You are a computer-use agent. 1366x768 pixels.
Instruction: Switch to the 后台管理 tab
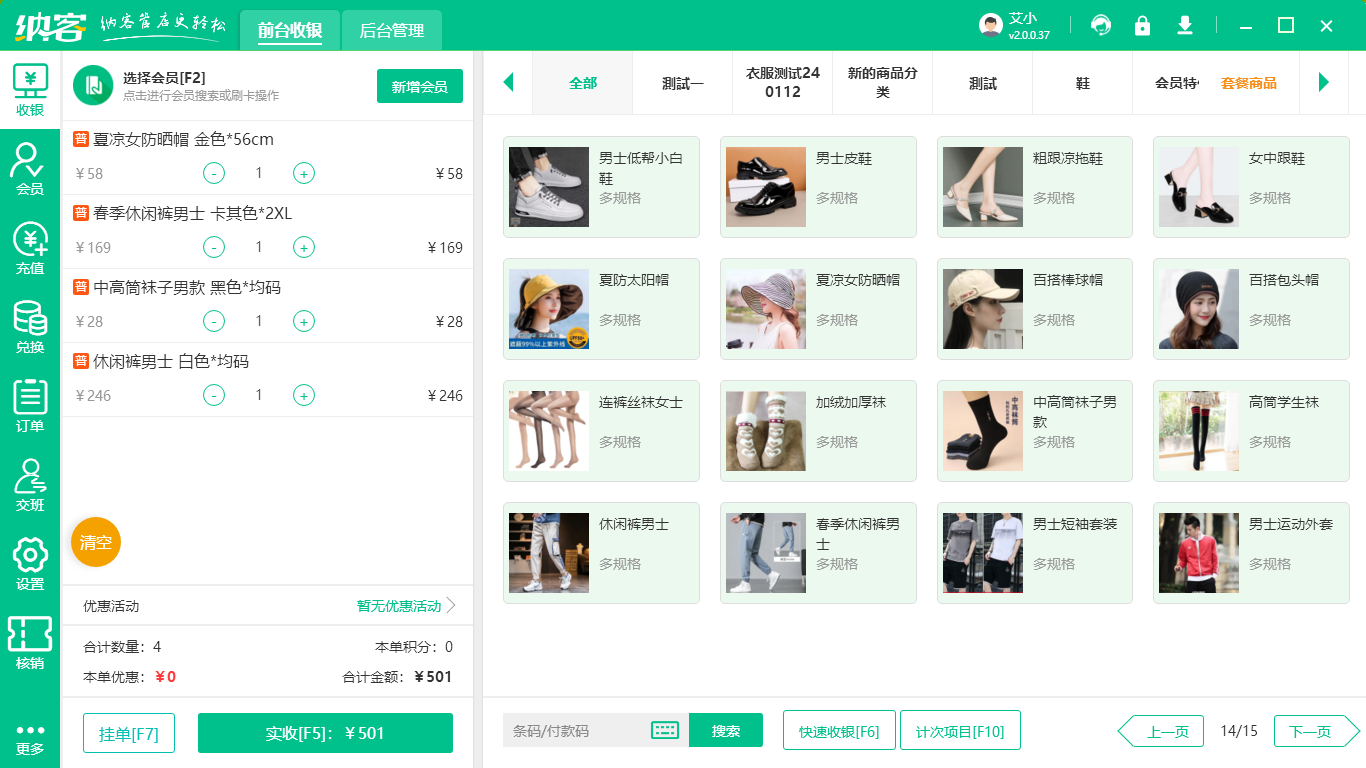390,30
